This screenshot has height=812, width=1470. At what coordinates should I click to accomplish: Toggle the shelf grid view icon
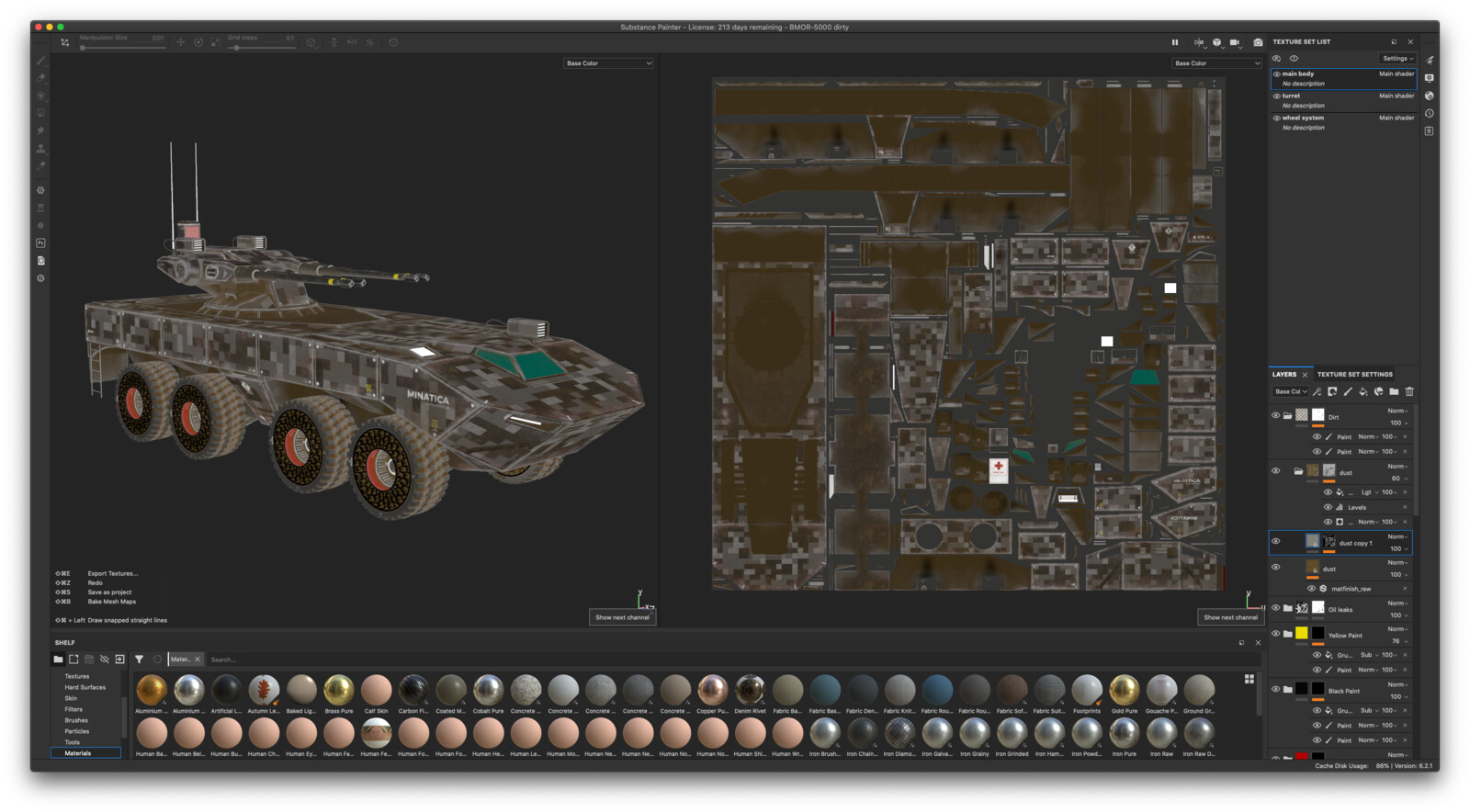coord(1249,679)
